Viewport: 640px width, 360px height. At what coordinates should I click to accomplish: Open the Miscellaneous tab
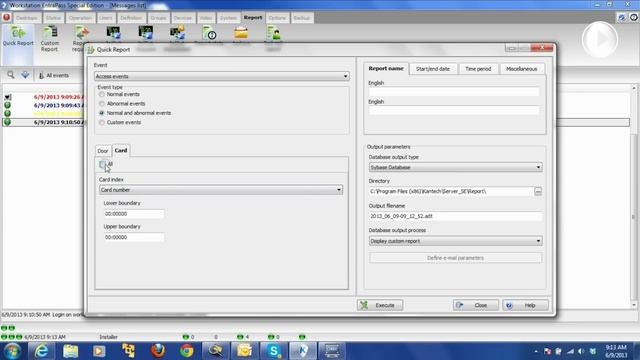(522, 69)
